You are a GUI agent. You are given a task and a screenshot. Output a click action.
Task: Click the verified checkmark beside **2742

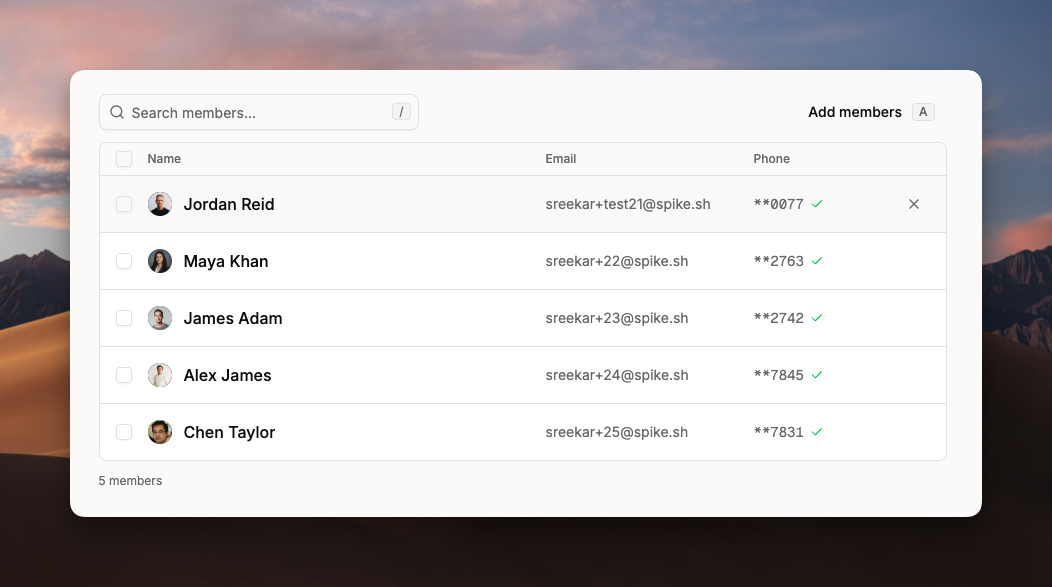pos(817,318)
